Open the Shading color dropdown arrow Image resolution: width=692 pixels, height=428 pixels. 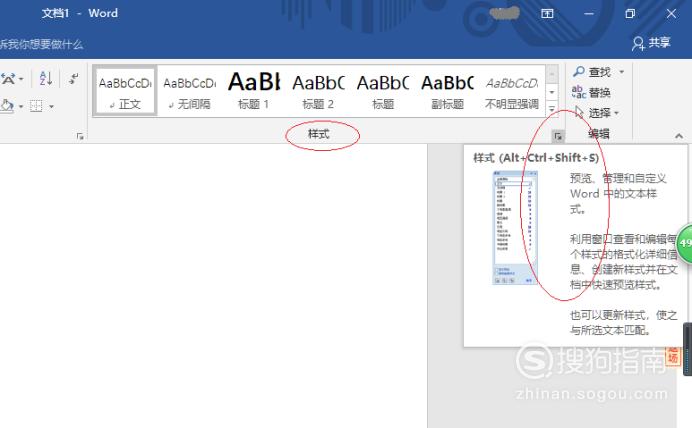[20, 107]
